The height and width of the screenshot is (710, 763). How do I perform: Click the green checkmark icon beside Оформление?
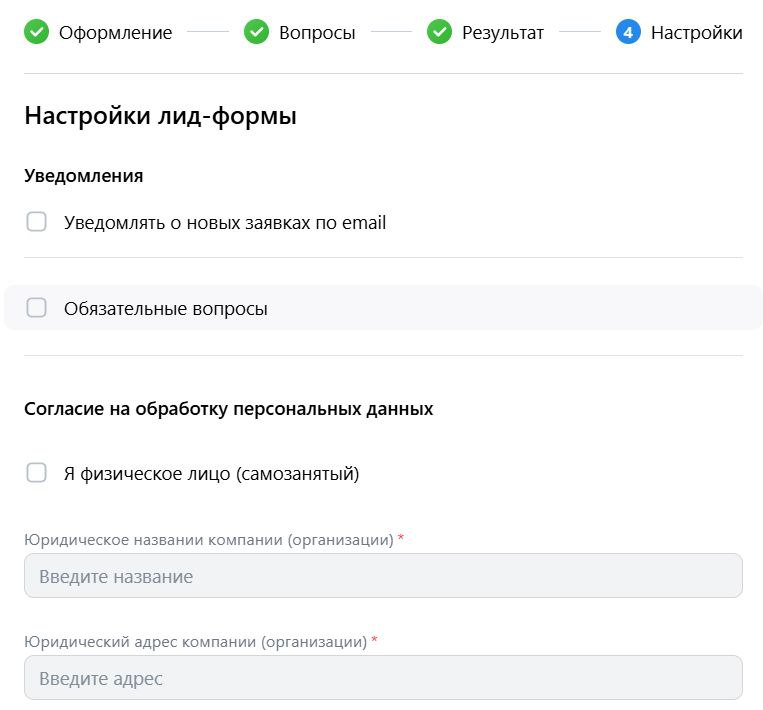tap(36, 33)
